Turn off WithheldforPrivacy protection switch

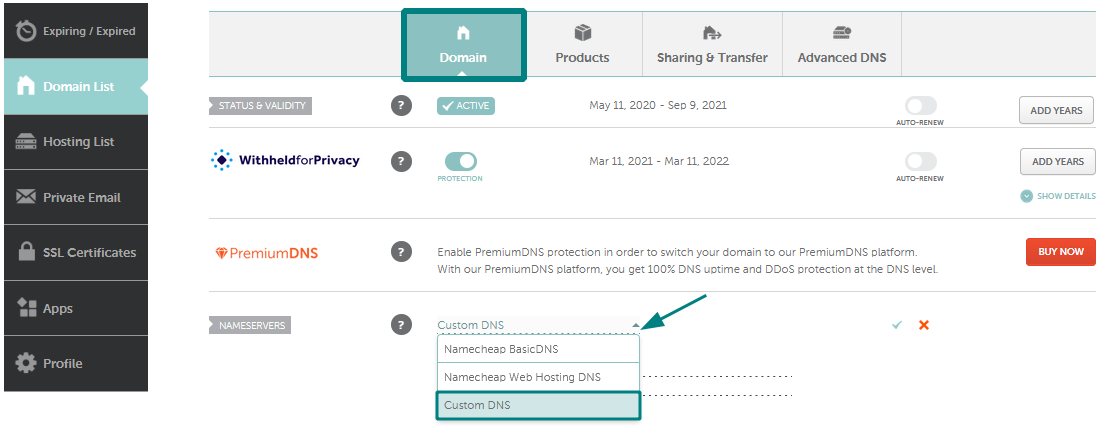point(460,161)
